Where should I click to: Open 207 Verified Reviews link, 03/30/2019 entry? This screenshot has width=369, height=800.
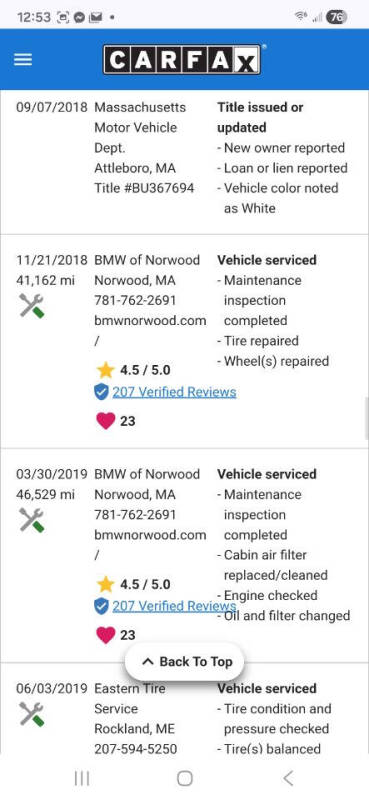174,606
